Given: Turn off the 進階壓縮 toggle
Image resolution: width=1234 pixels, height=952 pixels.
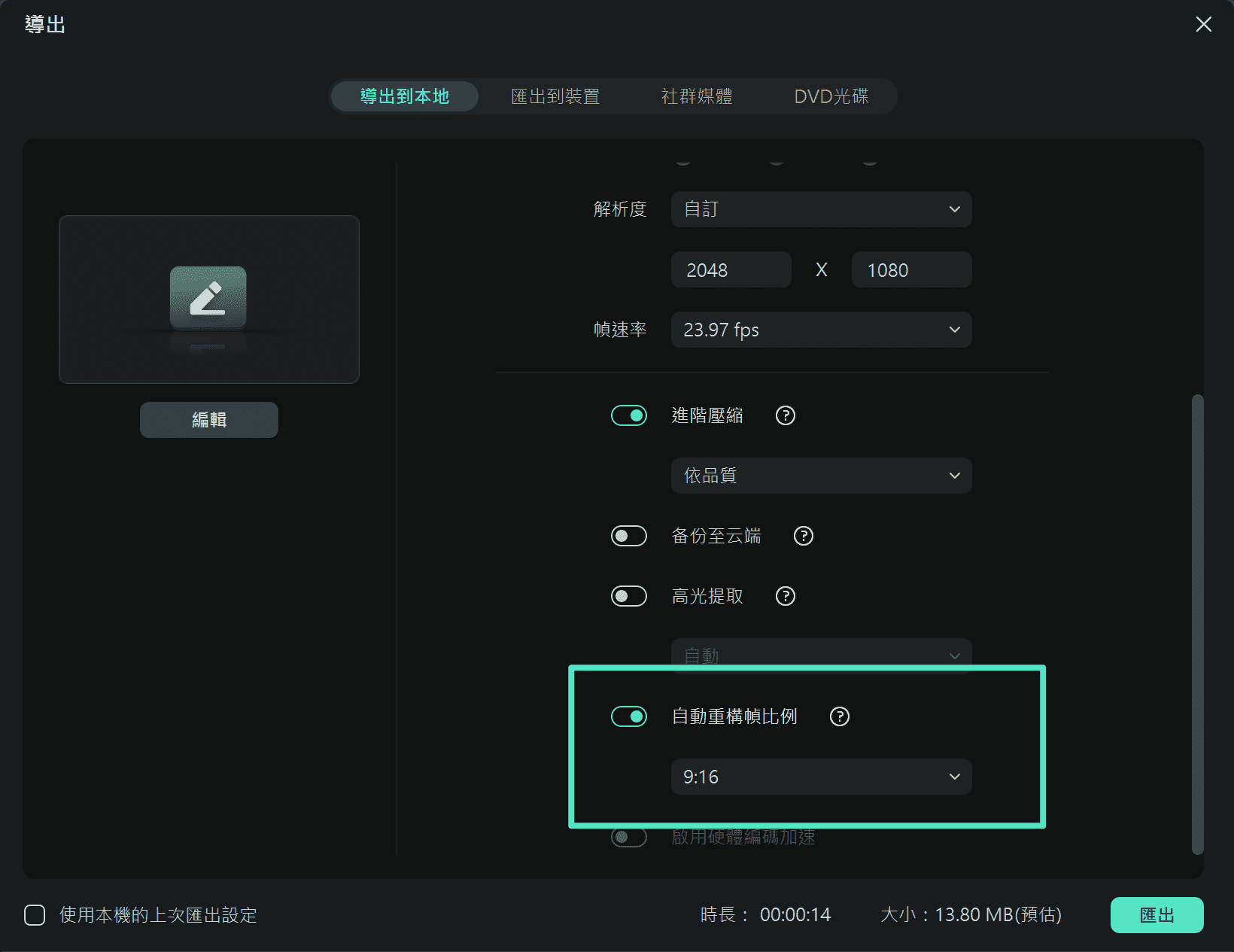Looking at the screenshot, I should [629, 415].
